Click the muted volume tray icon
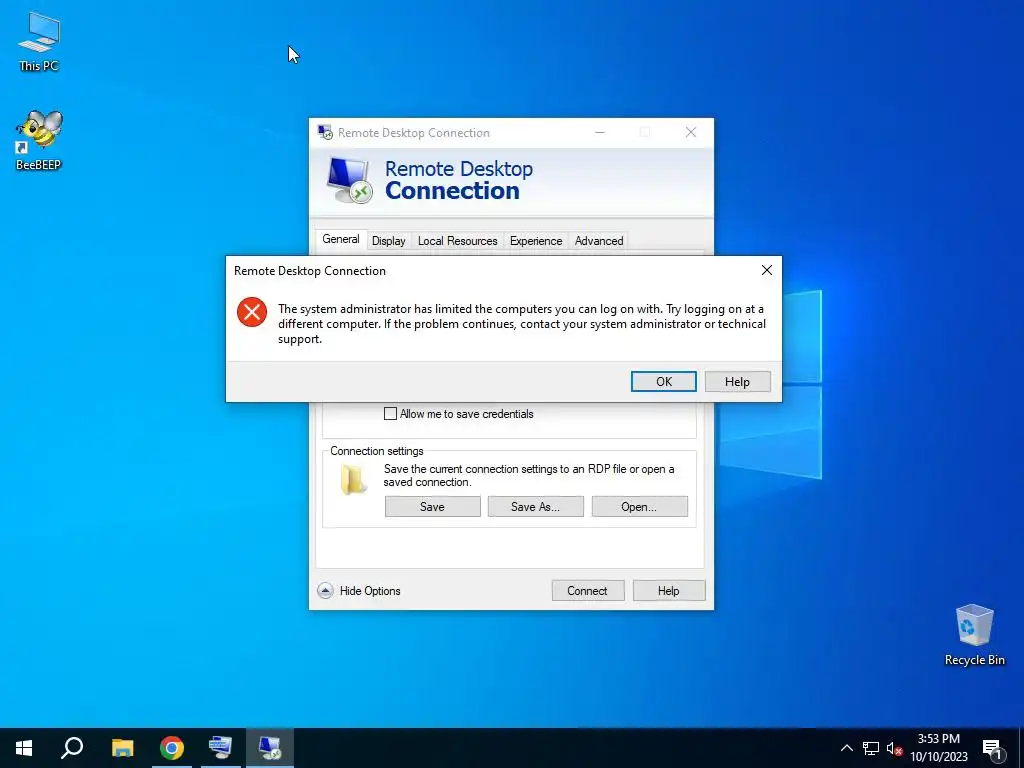 (894, 748)
